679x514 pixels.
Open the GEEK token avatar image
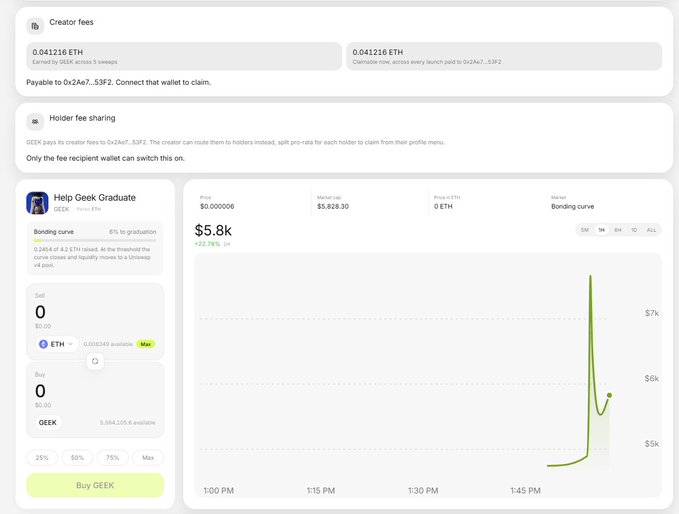pyautogui.click(x=37, y=203)
